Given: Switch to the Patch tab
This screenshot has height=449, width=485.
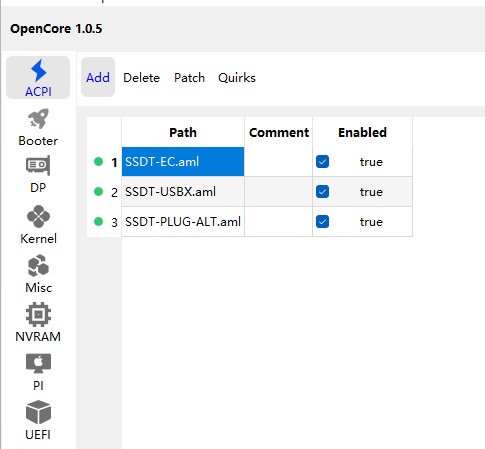Looking at the screenshot, I should pyautogui.click(x=189, y=78).
